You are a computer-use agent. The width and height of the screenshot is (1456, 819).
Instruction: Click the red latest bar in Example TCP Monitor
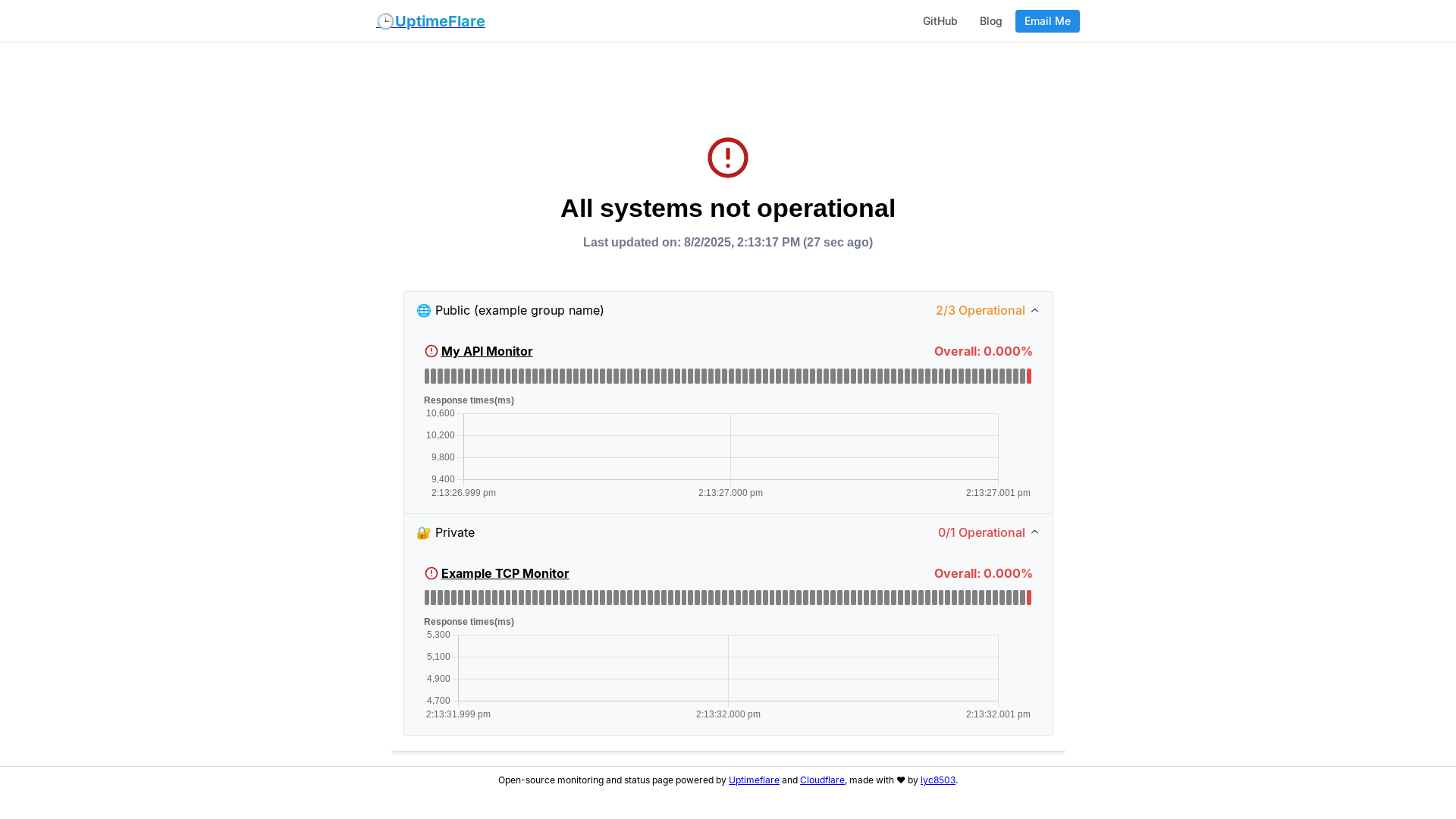pyautogui.click(x=1029, y=598)
